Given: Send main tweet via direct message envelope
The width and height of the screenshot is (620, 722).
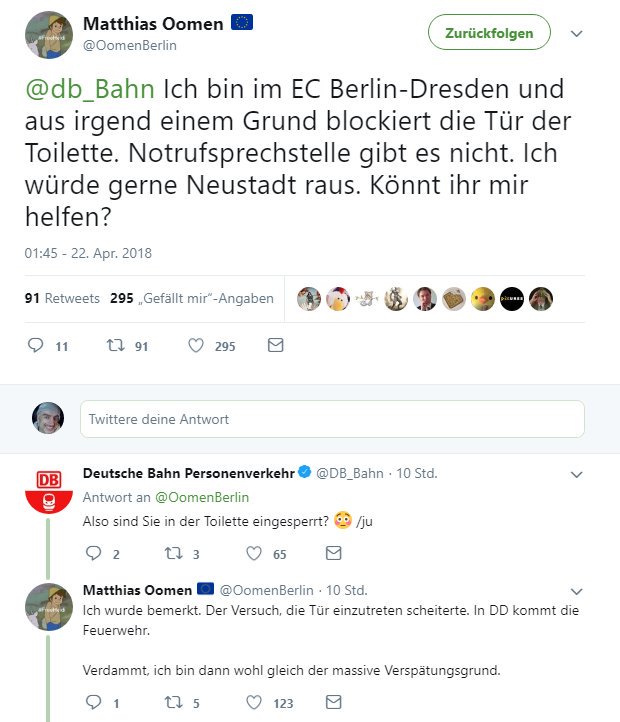Looking at the screenshot, I should pyautogui.click(x=276, y=346).
